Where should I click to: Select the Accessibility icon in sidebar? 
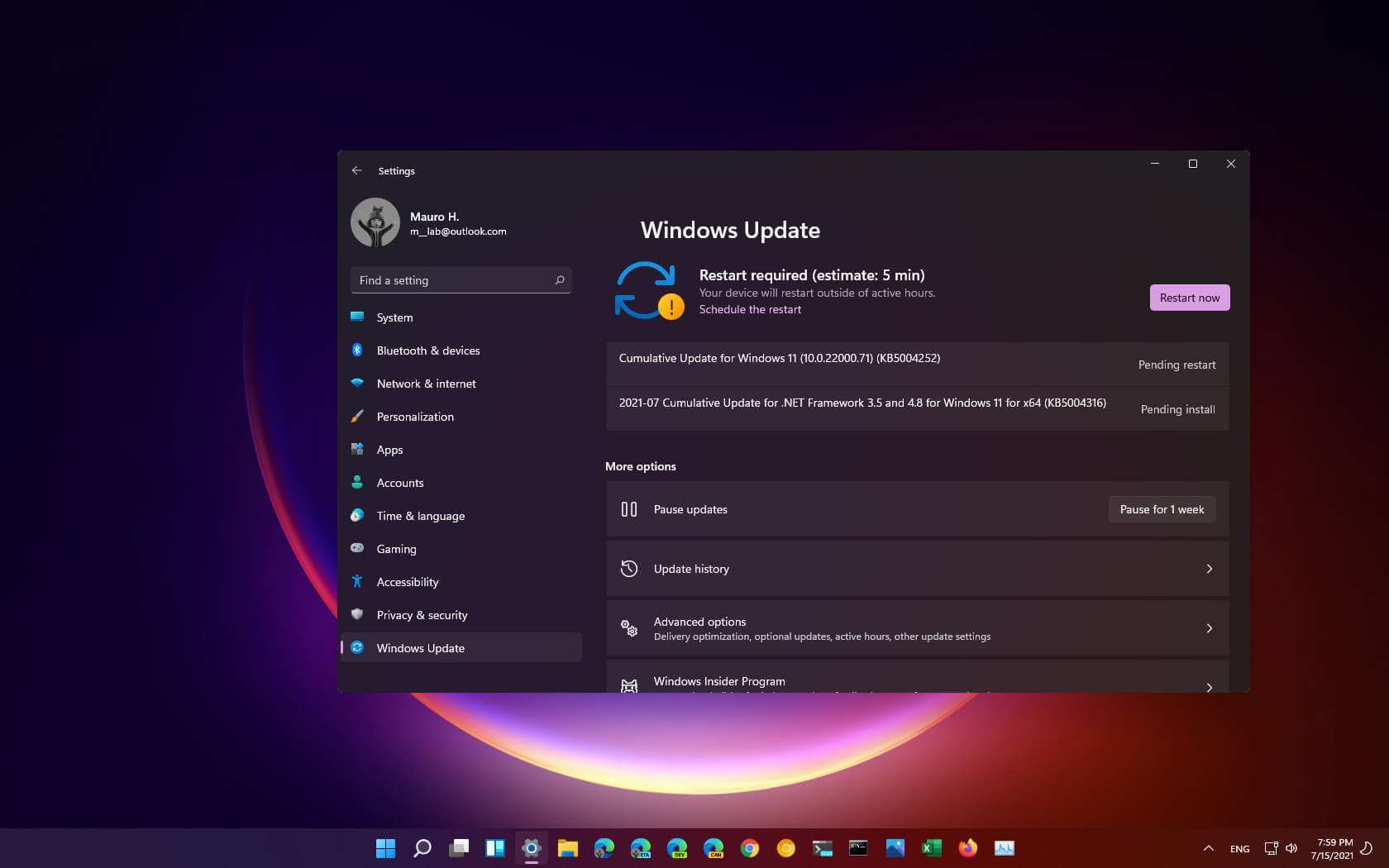358,582
